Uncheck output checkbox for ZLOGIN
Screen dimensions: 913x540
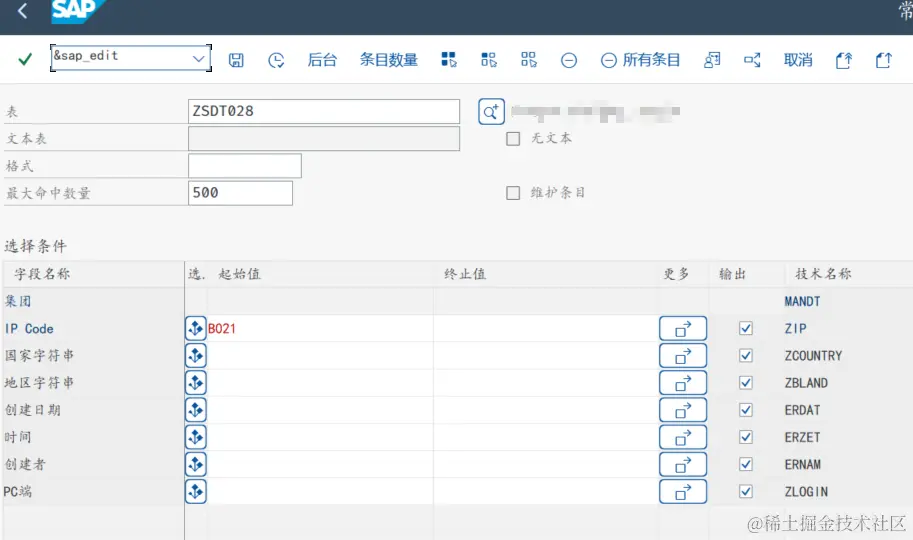tap(746, 492)
